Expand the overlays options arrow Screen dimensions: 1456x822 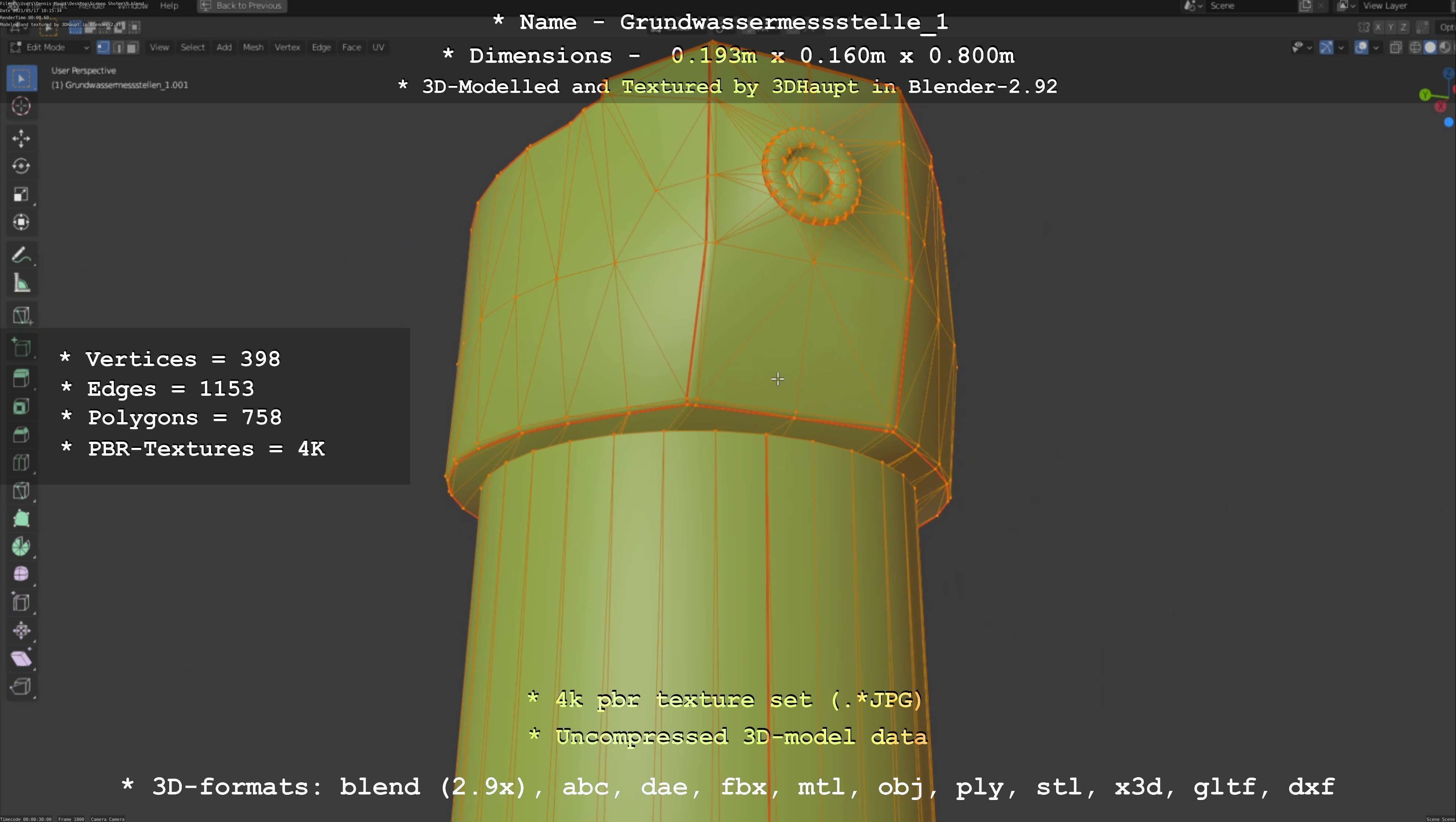1376,47
